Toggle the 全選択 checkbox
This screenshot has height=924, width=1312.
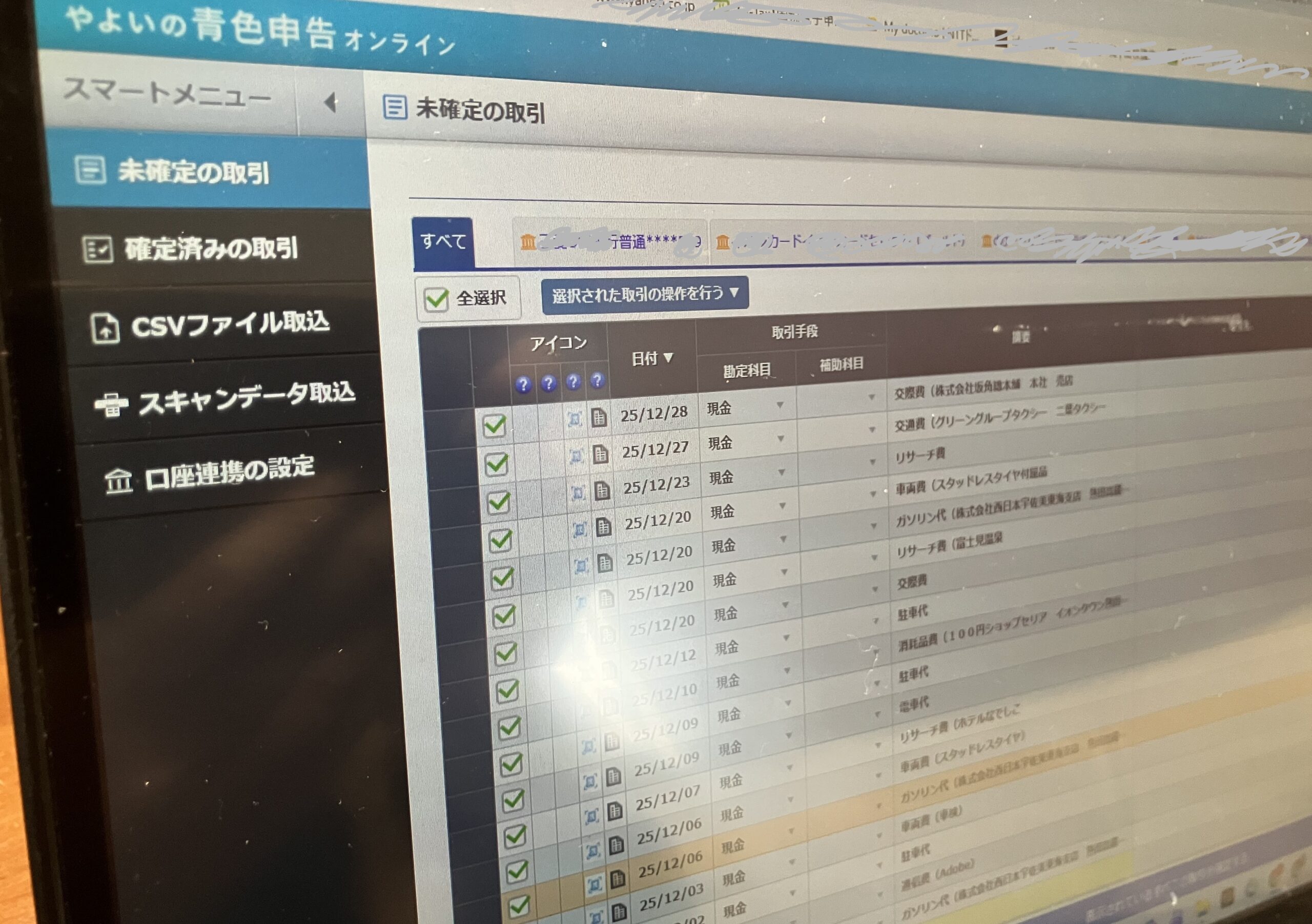pyautogui.click(x=437, y=299)
